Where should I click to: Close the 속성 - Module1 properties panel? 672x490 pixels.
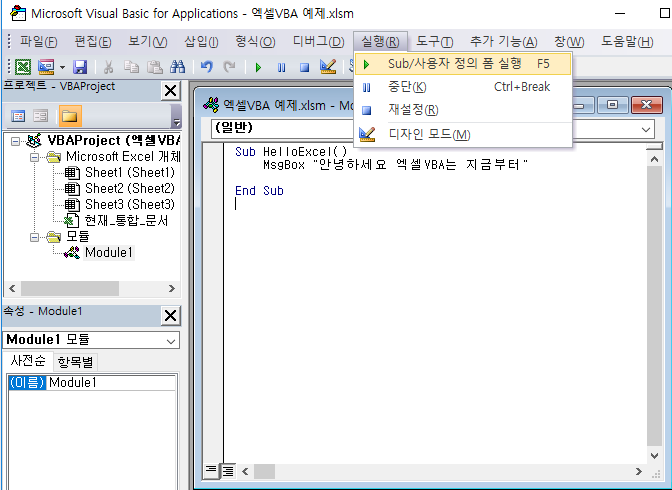pos(171,316)
